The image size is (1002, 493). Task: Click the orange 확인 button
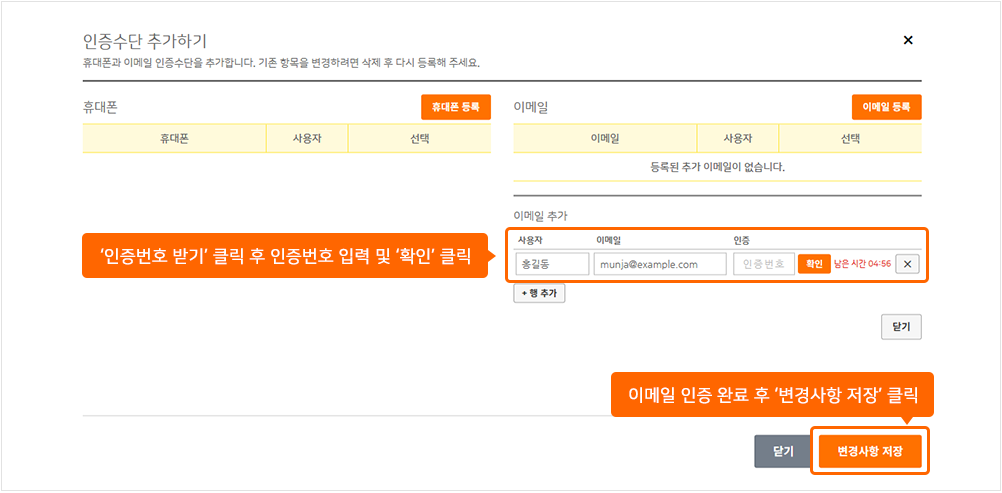tap(814, 264)
